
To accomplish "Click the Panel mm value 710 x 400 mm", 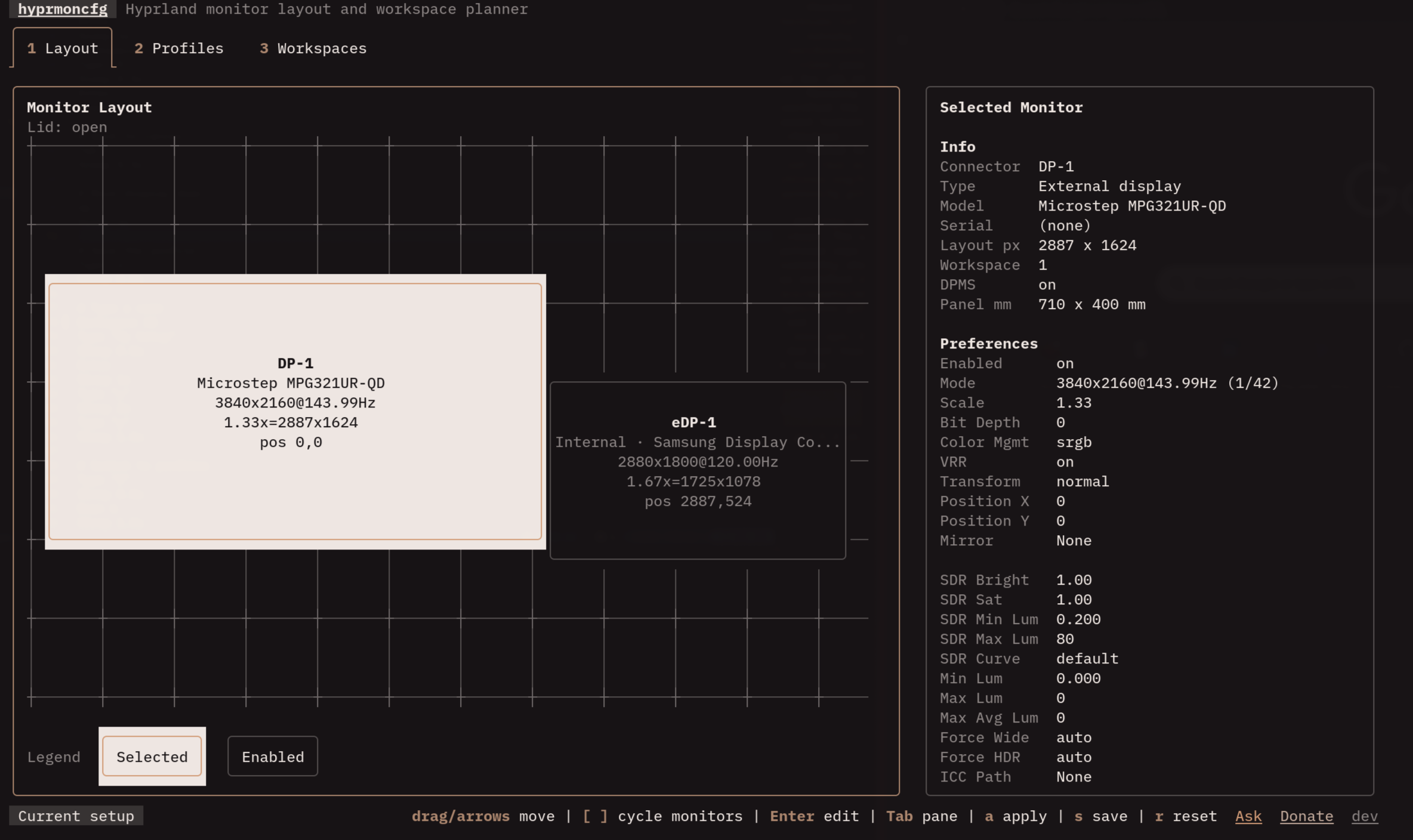I will 1092,304.
